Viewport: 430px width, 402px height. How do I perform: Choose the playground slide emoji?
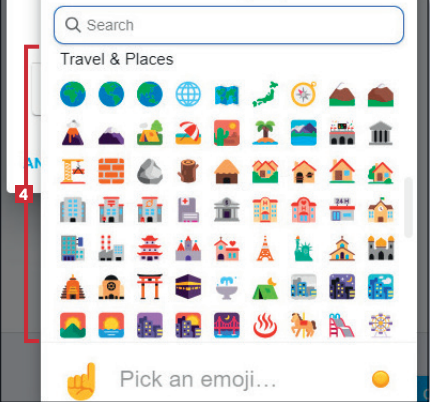(342, 325)
